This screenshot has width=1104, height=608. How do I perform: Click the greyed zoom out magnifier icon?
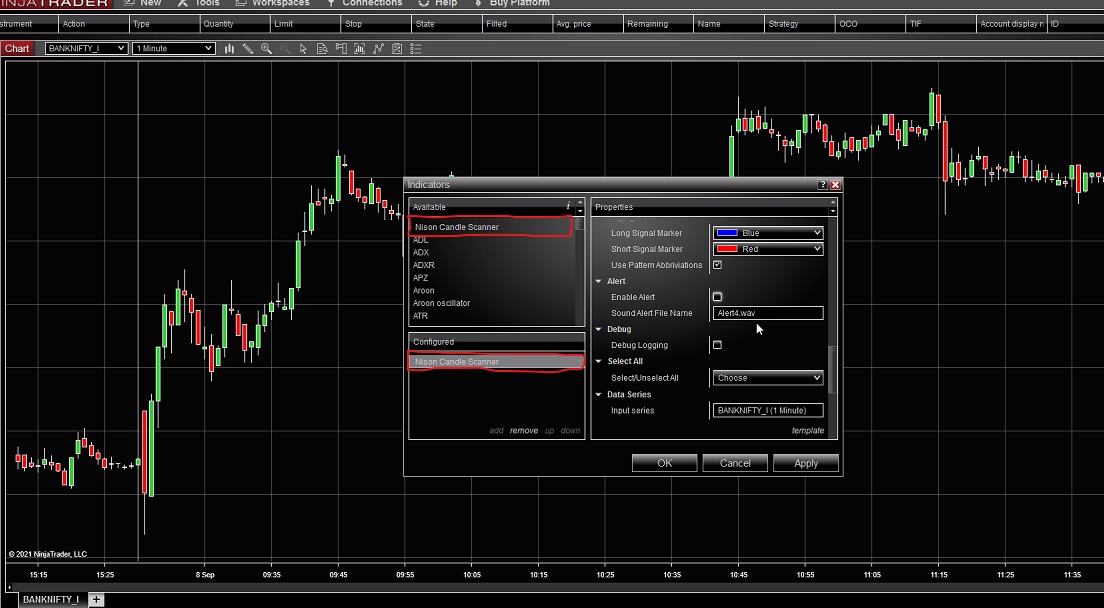coord(284,49)
